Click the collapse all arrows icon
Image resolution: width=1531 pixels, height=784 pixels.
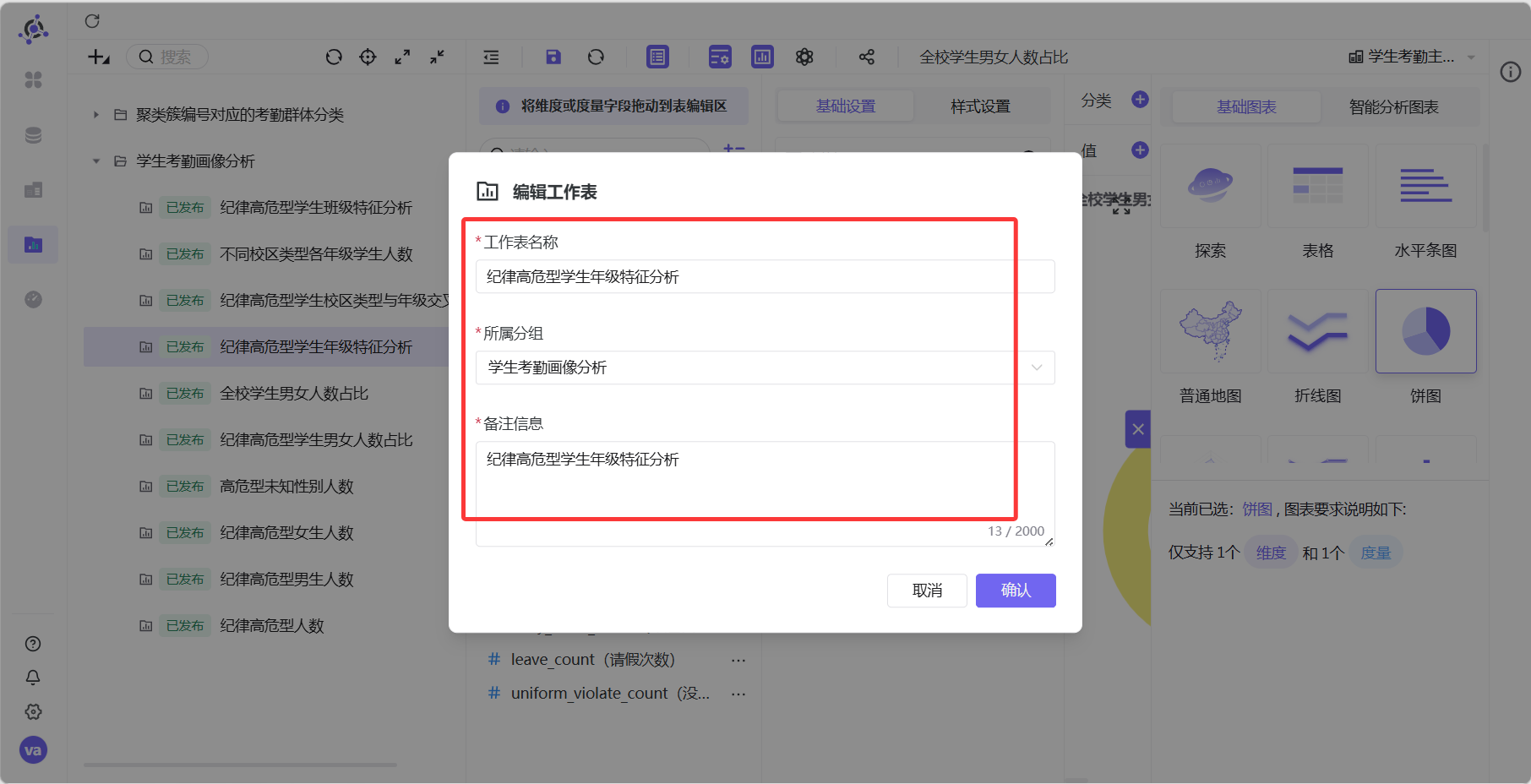click(437, 57)
